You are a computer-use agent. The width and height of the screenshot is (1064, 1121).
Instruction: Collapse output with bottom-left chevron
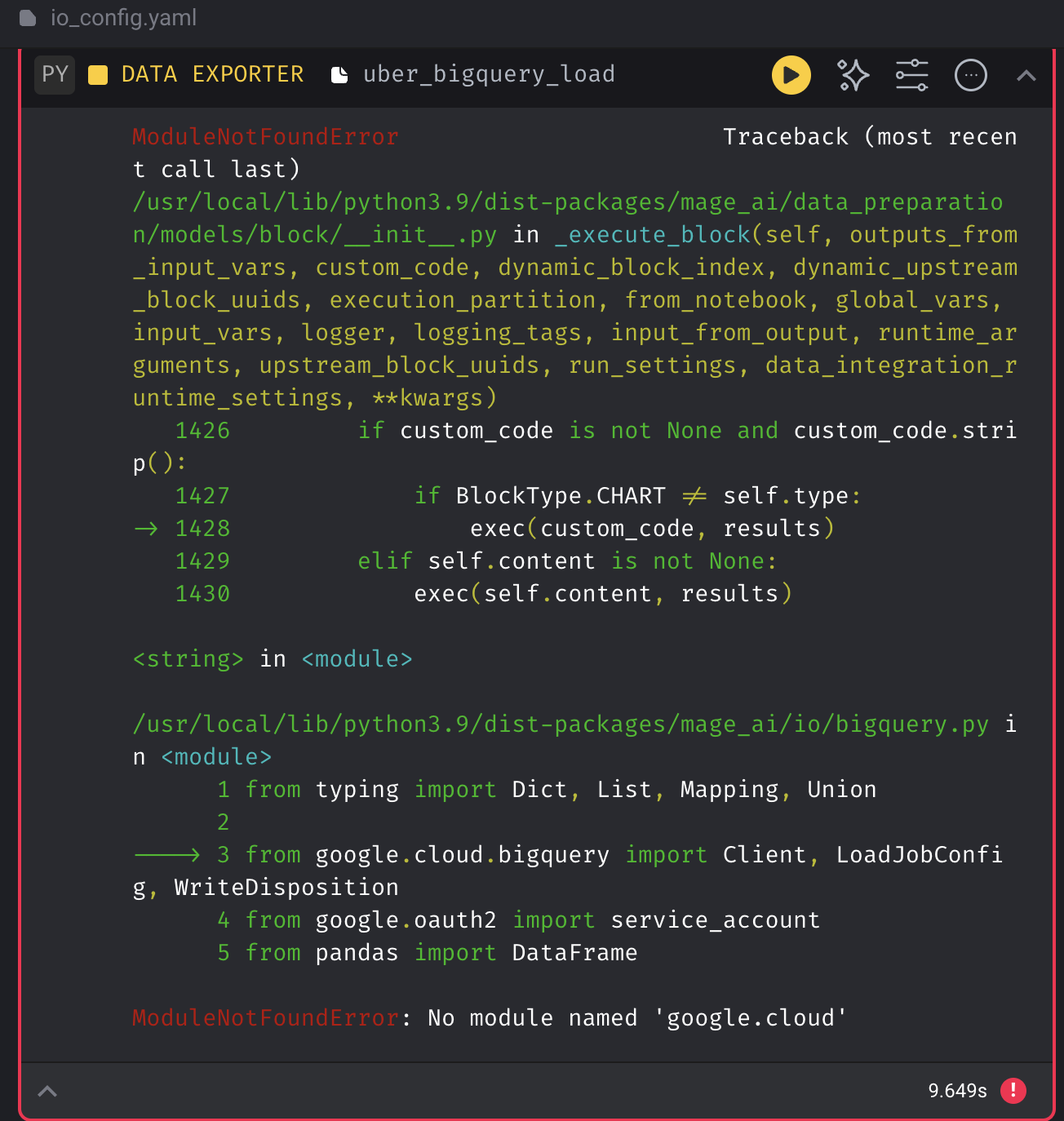coord(47,1091)
